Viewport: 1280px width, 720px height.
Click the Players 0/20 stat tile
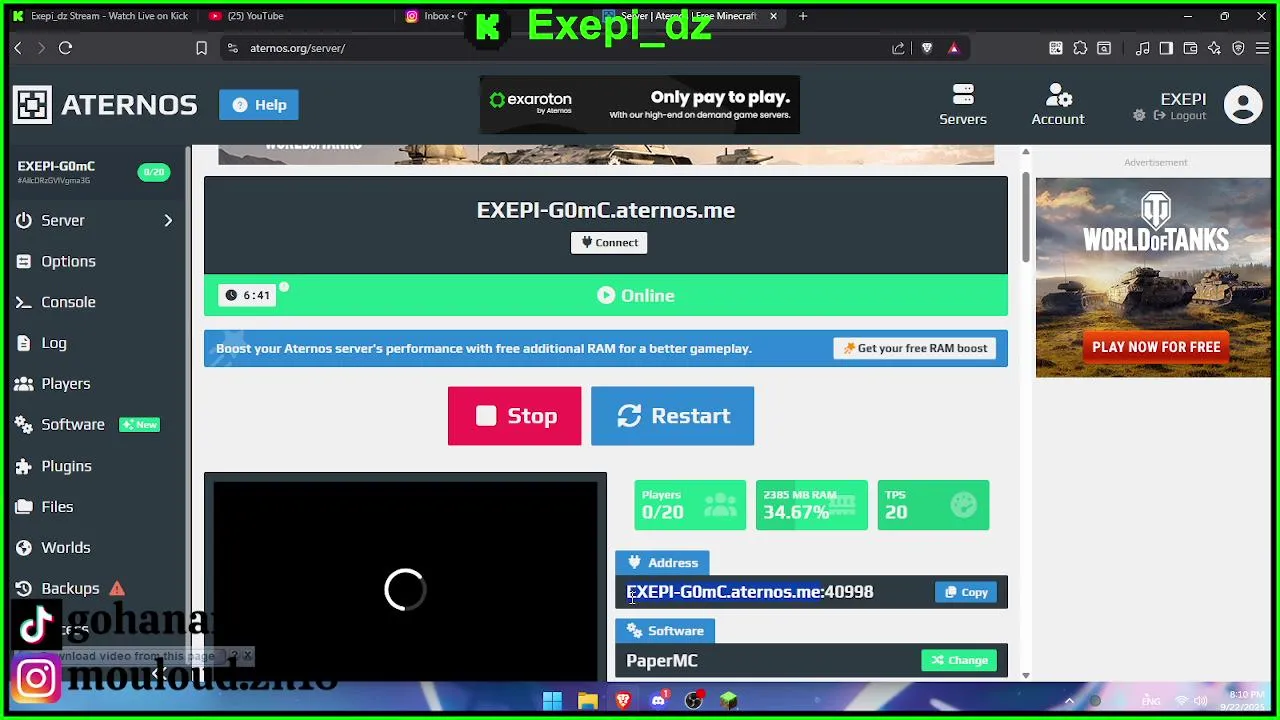689,505
